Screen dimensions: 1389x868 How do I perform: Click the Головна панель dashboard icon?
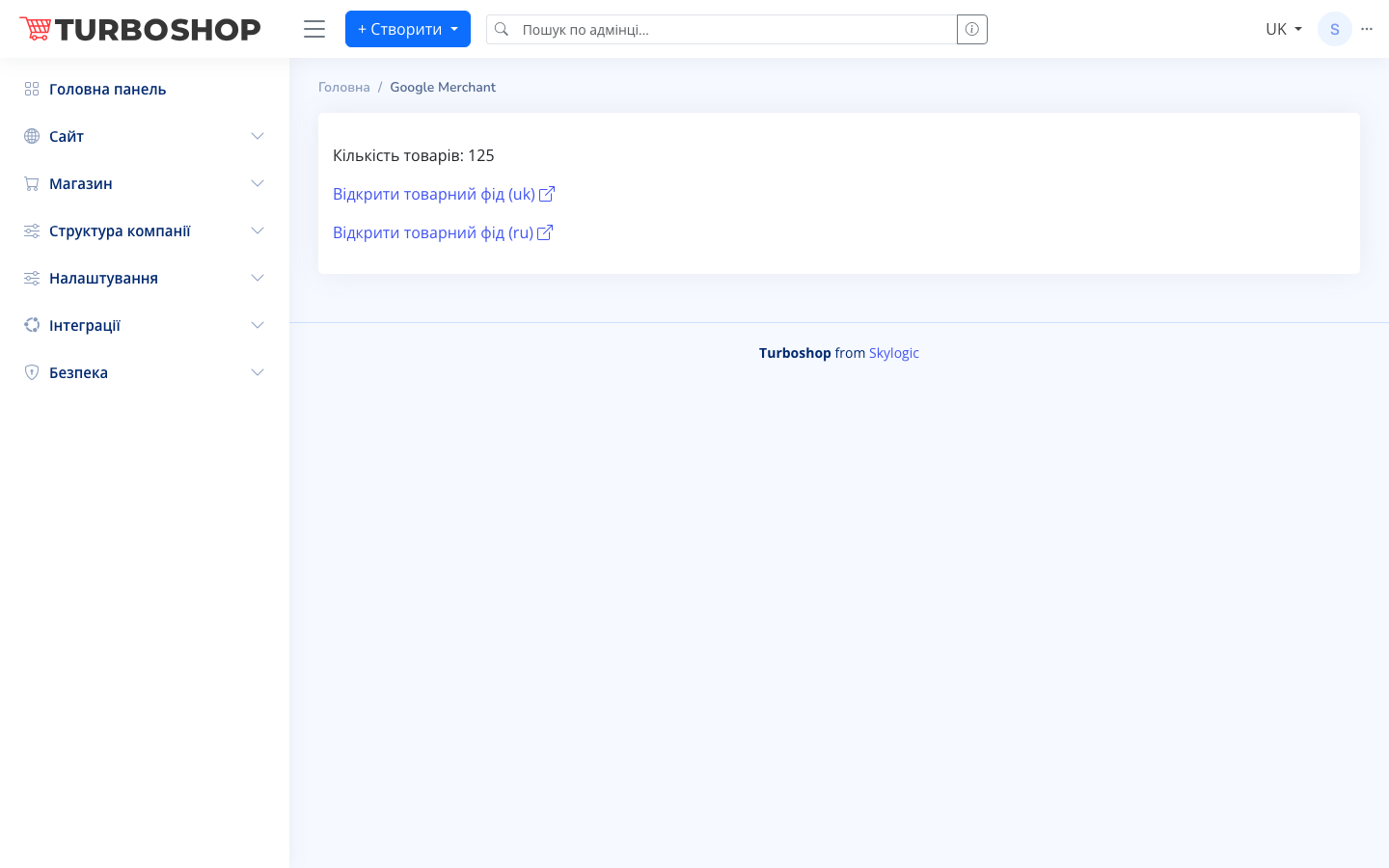coord(32,89)
